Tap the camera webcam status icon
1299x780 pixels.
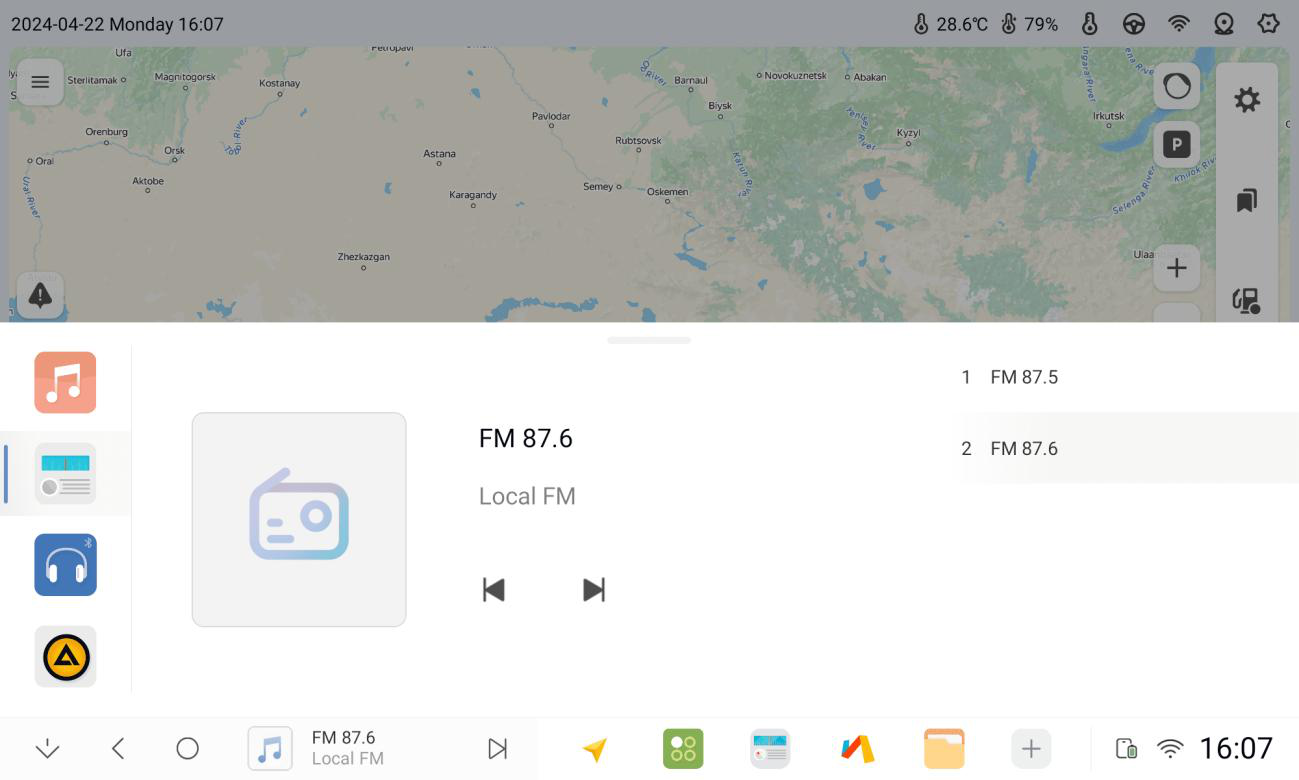click(1224, 24)
